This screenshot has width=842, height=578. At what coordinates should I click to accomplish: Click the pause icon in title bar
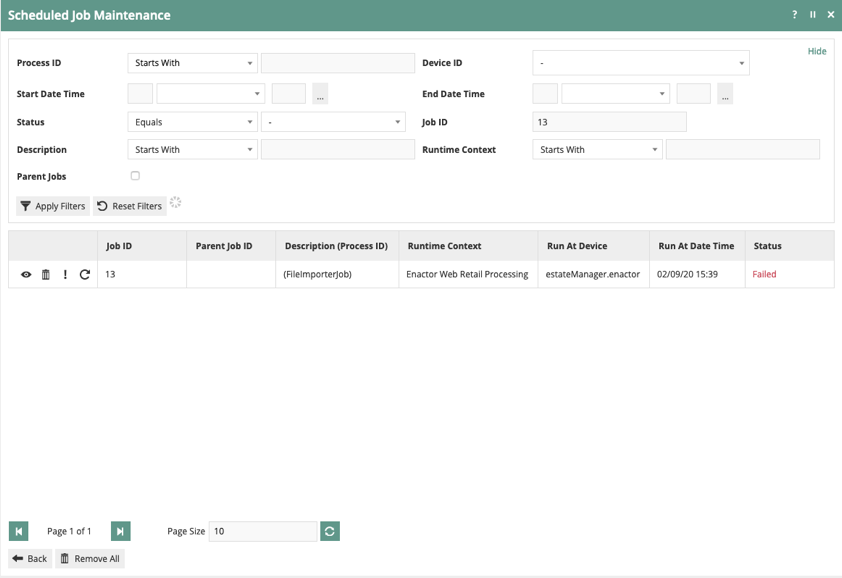pyautogui.click(x=813, y=15)
